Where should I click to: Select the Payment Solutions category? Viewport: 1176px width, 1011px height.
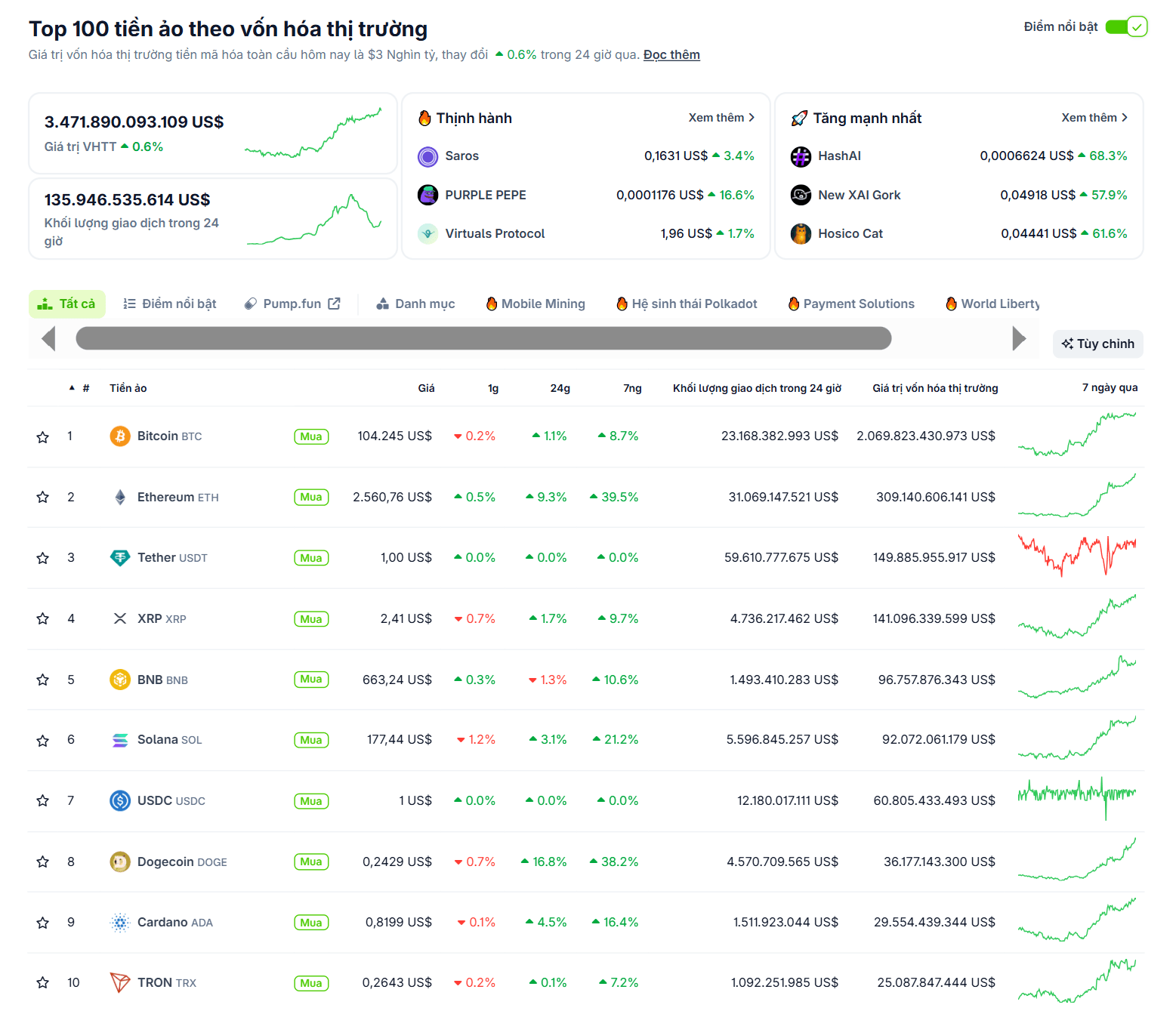point(851,304)
